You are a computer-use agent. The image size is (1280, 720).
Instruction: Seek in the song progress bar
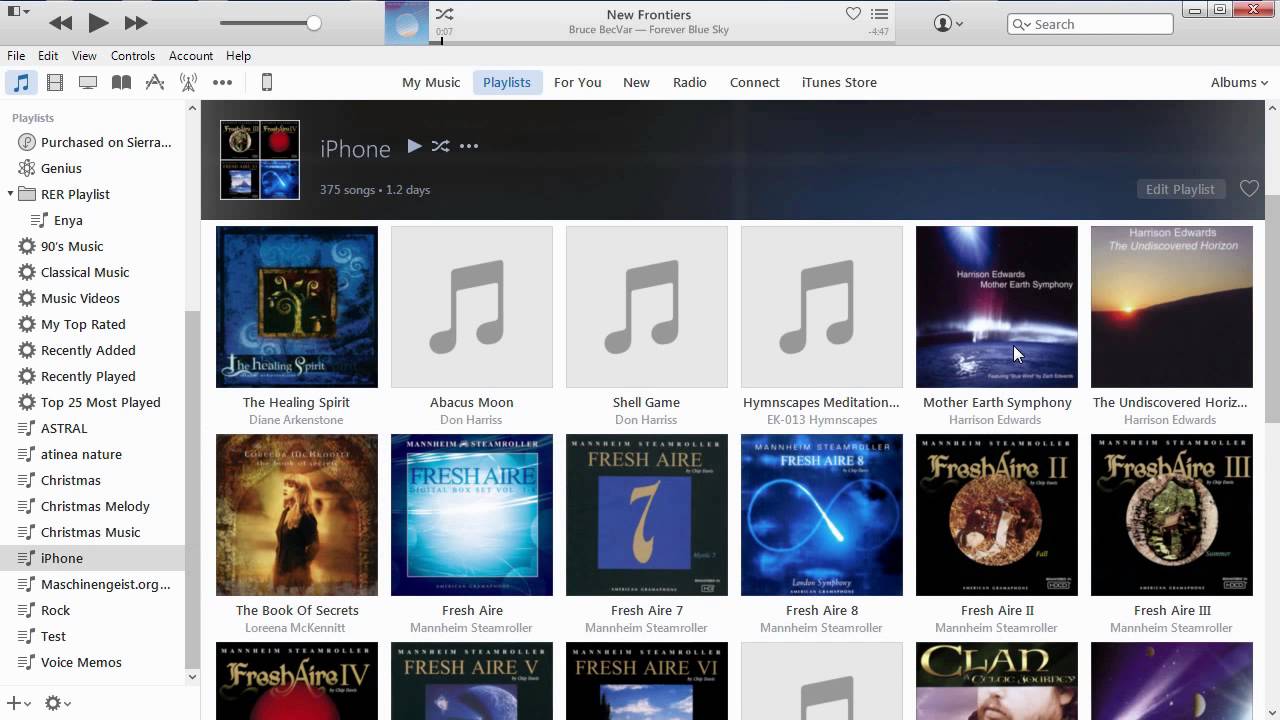[660, 42]
